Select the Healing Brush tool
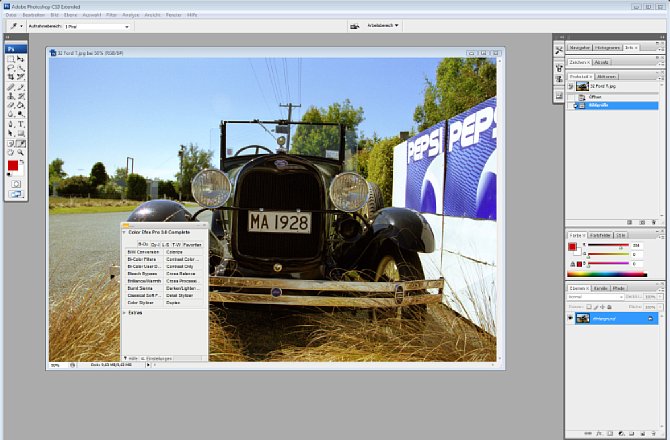The width and height of the screenshot is (670, 440). [11, 87]
